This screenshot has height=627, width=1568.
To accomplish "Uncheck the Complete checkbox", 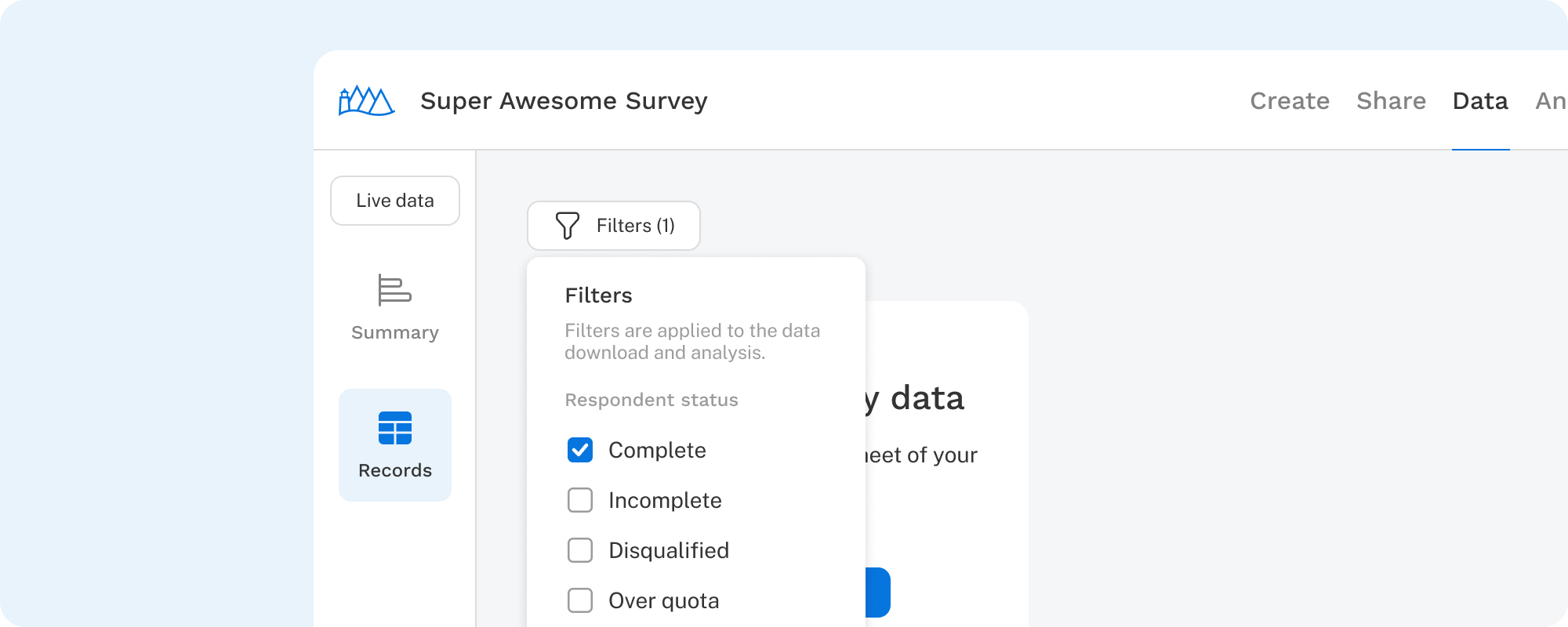I will [580, 450].
